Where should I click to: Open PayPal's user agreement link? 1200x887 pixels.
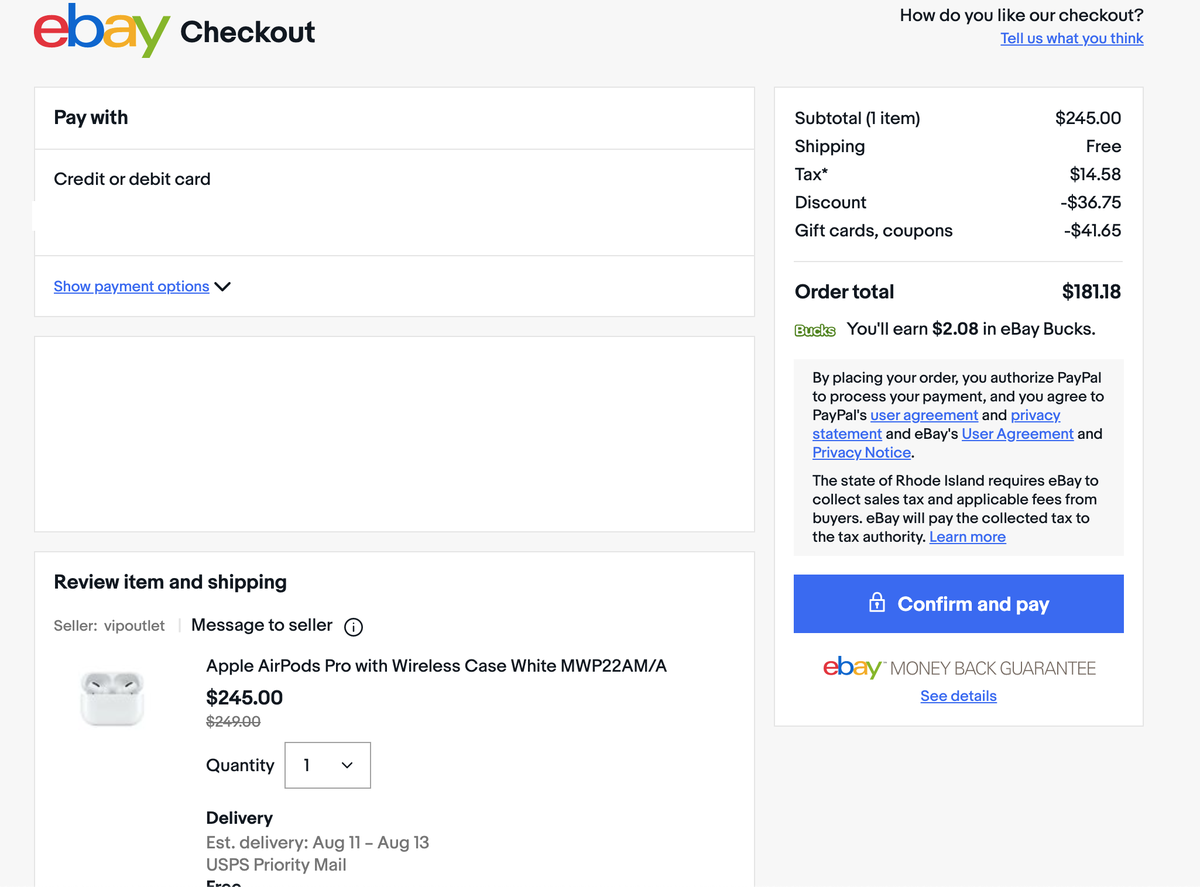coord(924,415)
